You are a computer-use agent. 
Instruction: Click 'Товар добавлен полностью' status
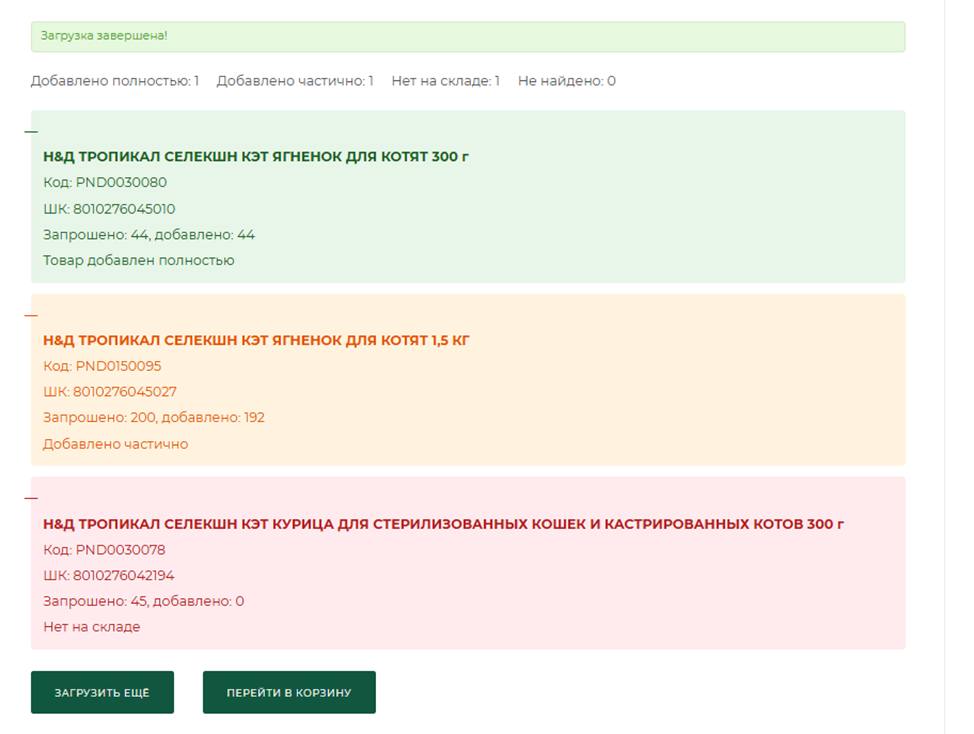(139, 261)
